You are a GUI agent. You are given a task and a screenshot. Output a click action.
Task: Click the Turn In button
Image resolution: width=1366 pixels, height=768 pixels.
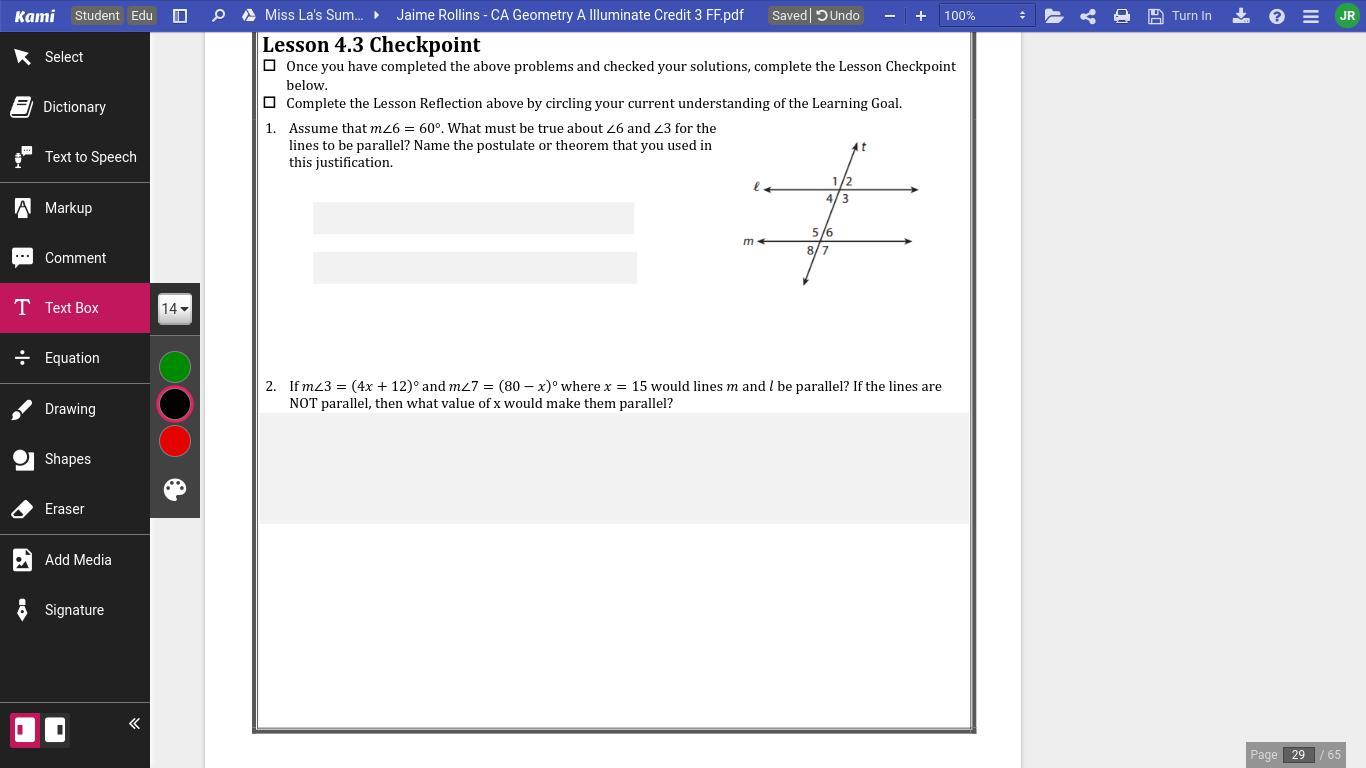tap(1180, 16)
